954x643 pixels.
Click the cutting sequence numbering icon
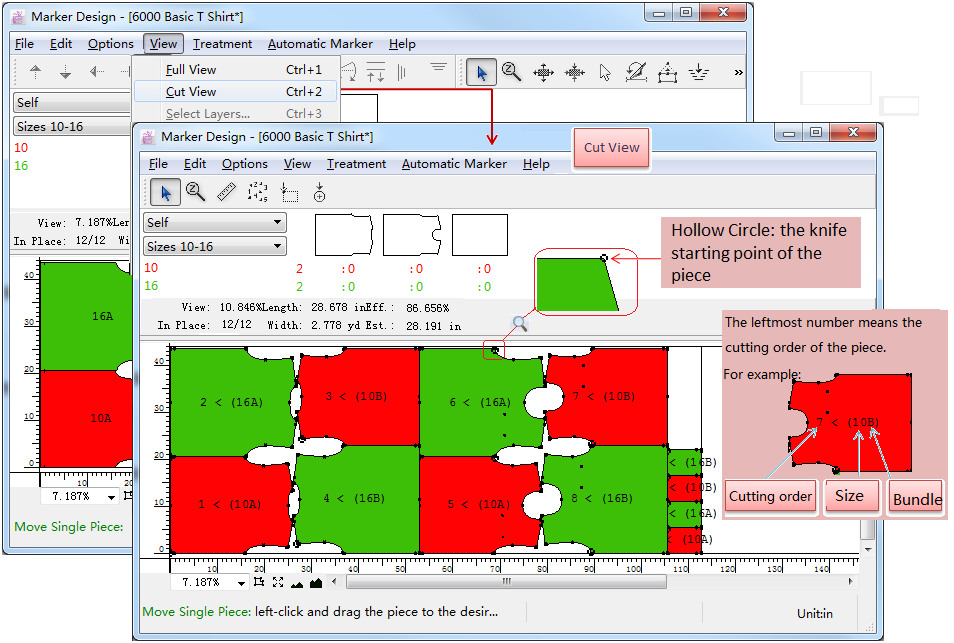[257, 192]
